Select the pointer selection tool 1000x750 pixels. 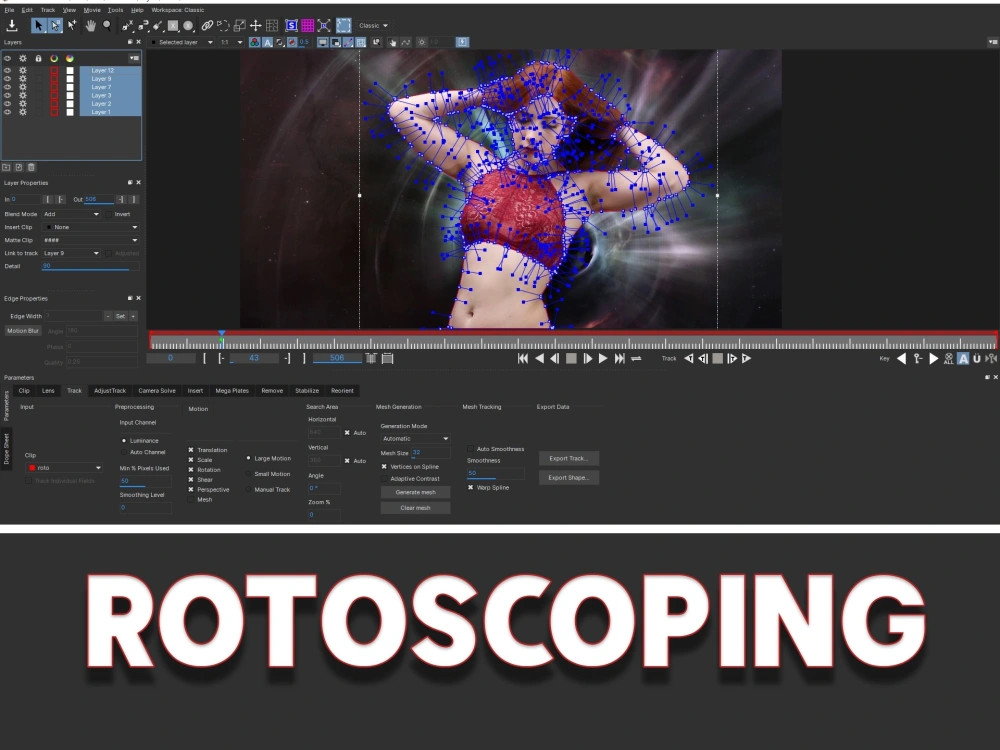point(37,25)
